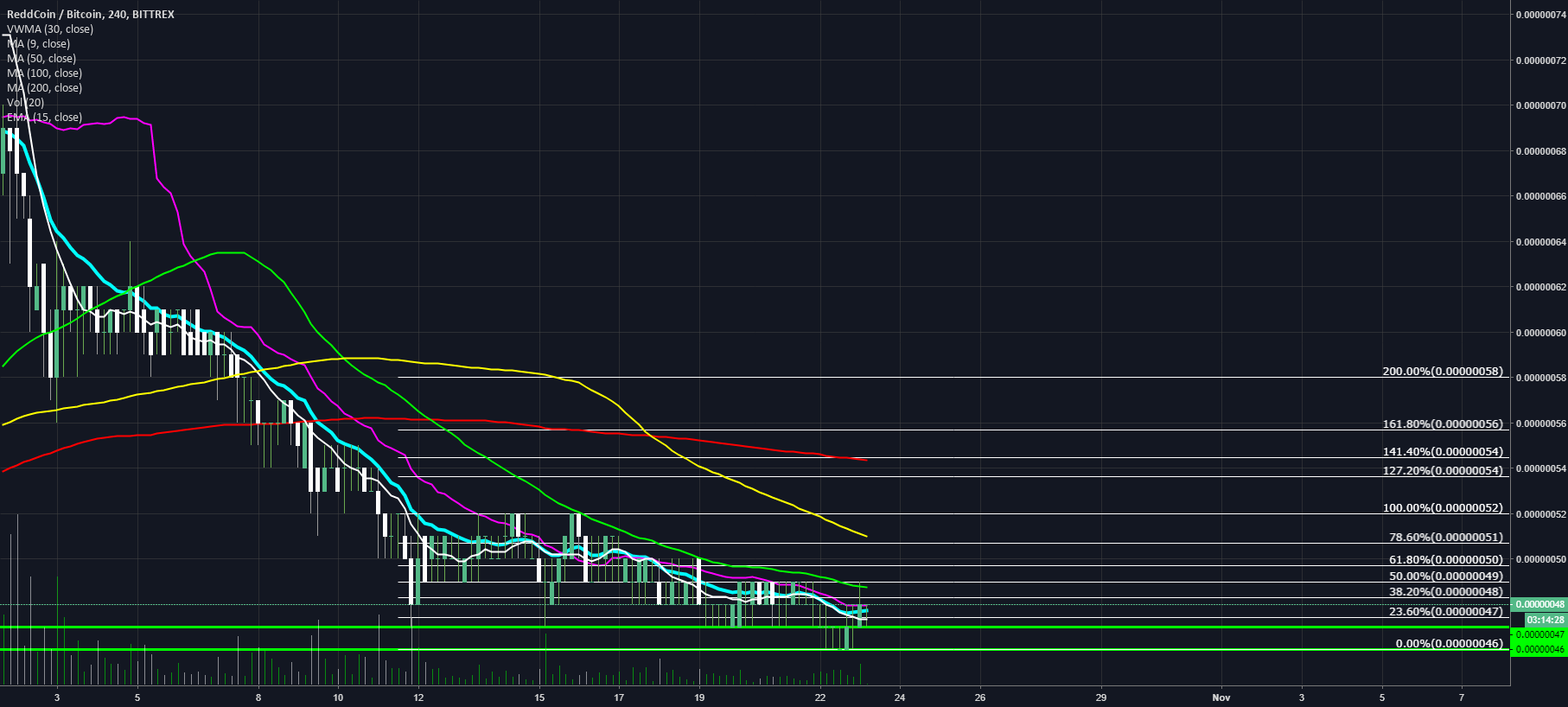
Task: Click the 0.00% Fibonacci level label
Action: pyautogui.click(x=1450, y=643)
